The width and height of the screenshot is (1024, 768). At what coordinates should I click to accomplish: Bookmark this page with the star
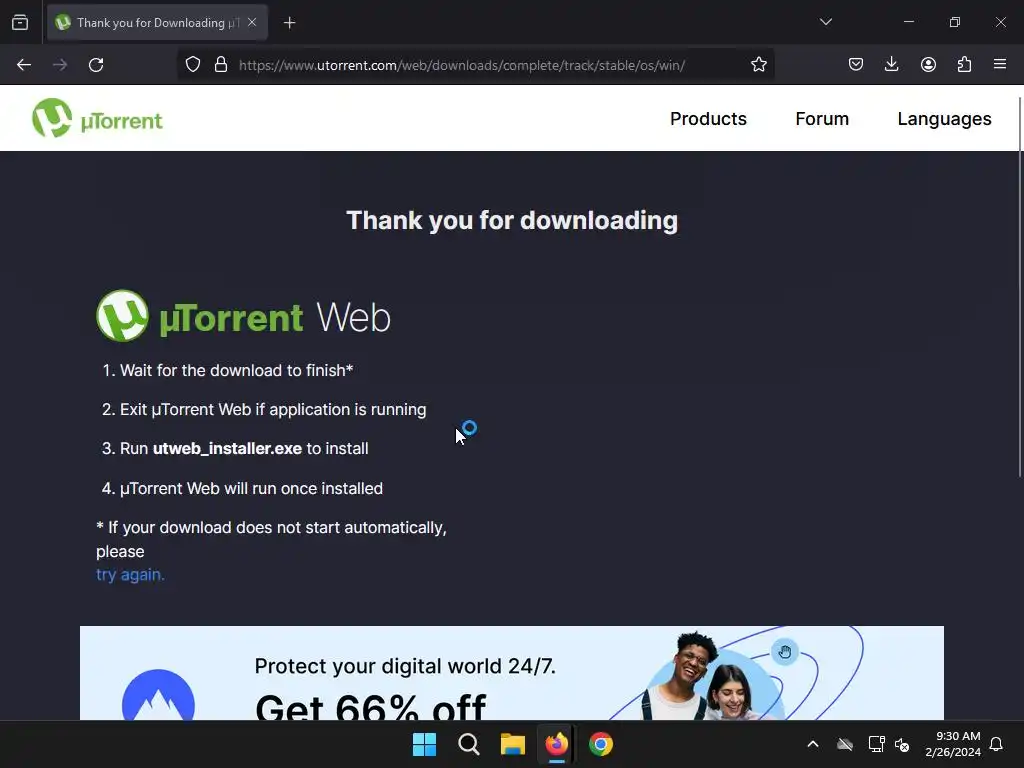pos(758,65)
